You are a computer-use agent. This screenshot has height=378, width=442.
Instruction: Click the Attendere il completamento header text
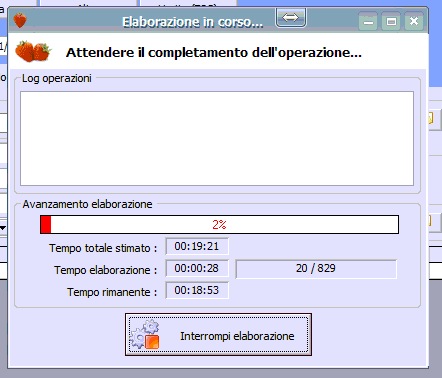tap(214, 53)
